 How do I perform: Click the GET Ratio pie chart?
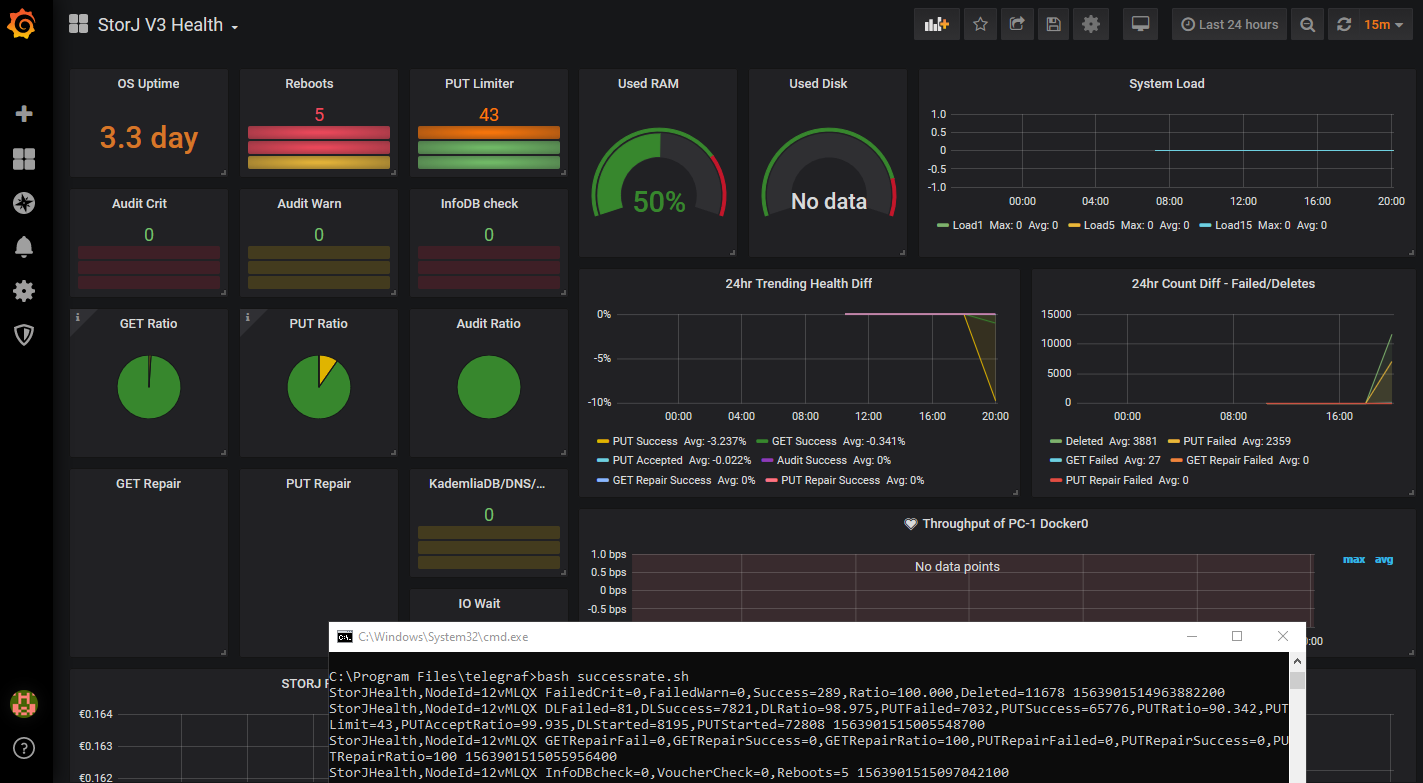149,387
